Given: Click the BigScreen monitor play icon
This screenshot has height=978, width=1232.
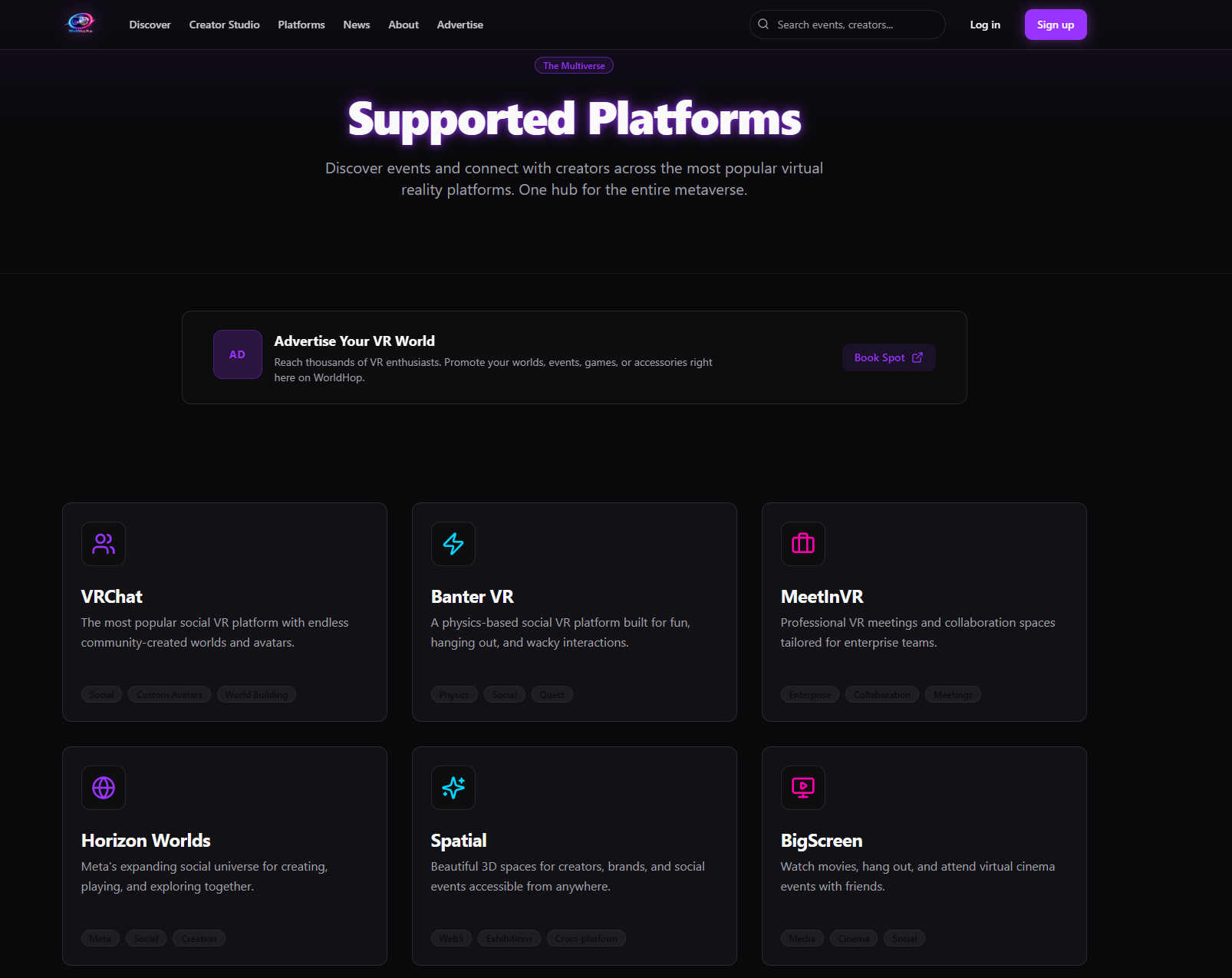Looking at the screenshot, I should coord(803,788).
